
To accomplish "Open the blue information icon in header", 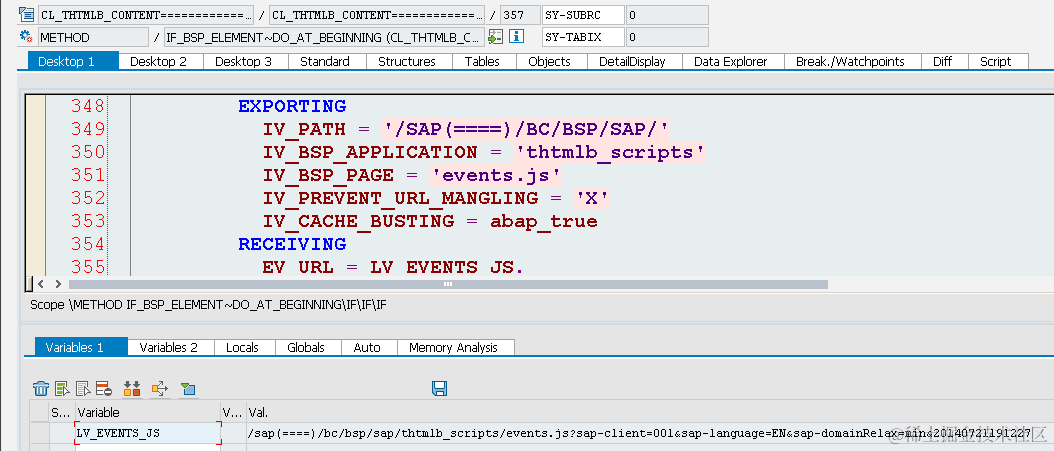I will click(516, 36).
